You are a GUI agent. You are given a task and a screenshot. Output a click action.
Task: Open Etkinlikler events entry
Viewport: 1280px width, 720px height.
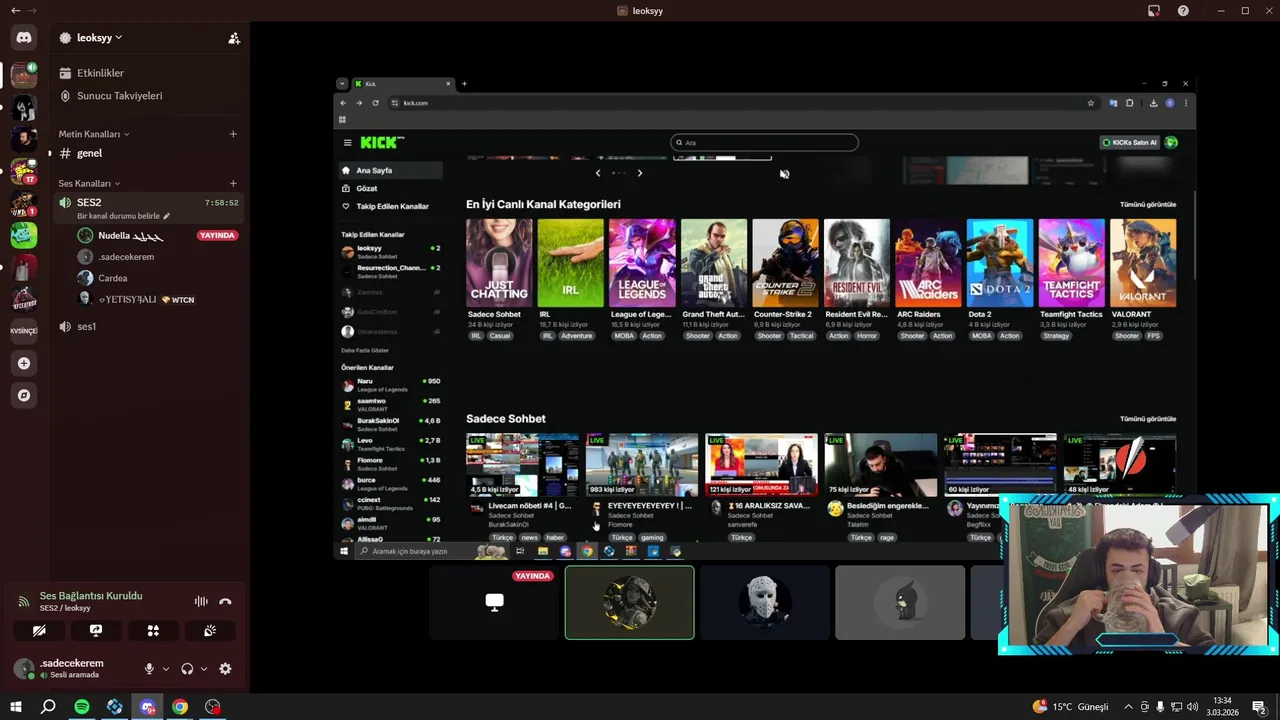click(x=100, y=73)
